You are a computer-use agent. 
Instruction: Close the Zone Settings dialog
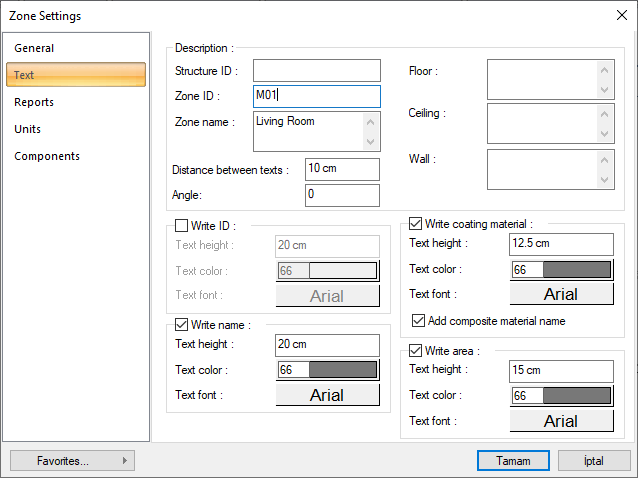(620, 15)
